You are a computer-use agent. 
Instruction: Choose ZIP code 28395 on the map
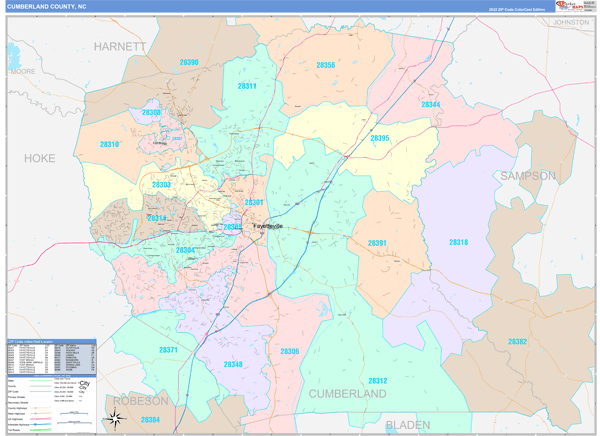point(380,138)
